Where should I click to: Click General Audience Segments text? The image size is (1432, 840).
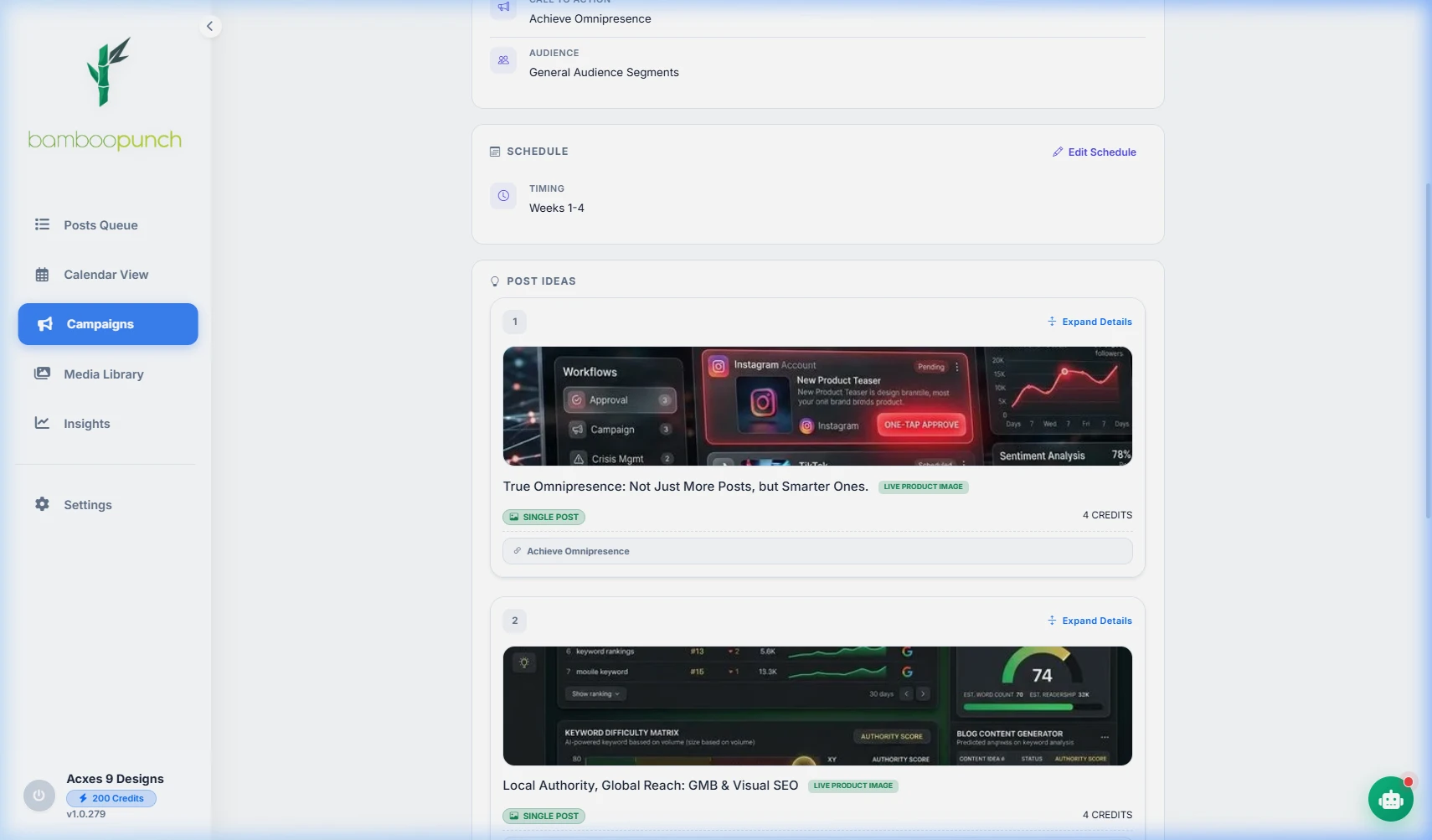click(x=604, y=72)
